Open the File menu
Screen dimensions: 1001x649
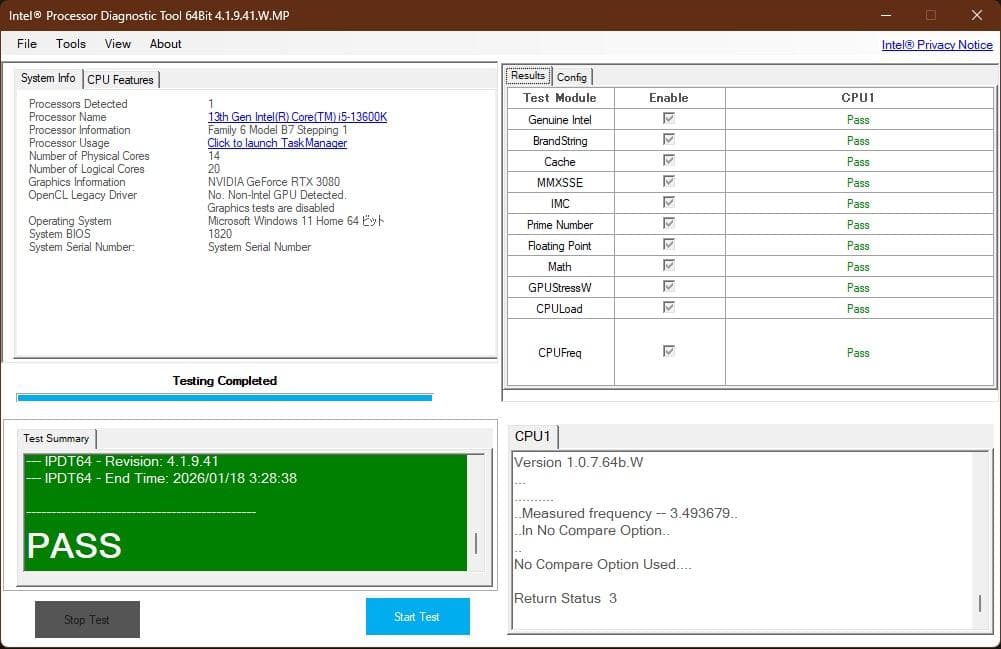coord(26,43)
